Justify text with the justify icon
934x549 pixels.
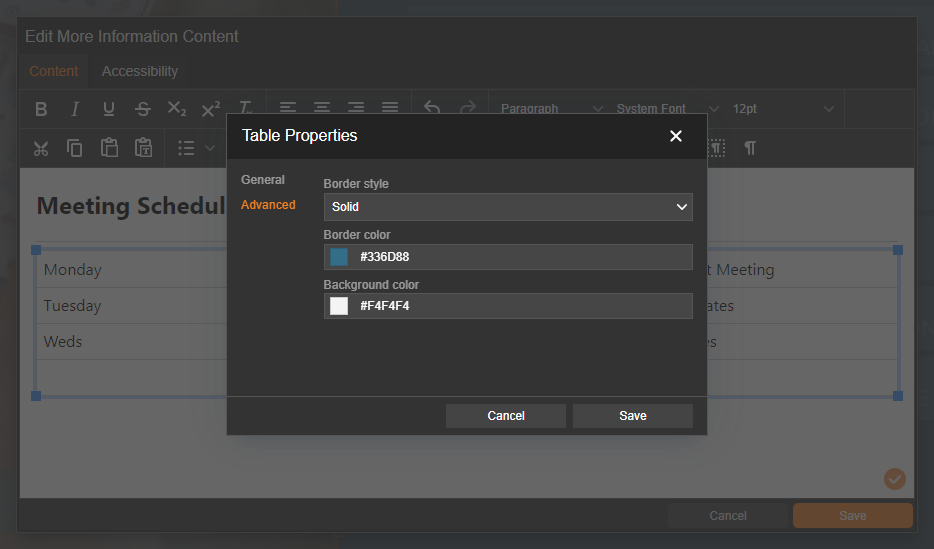point(390,108)
